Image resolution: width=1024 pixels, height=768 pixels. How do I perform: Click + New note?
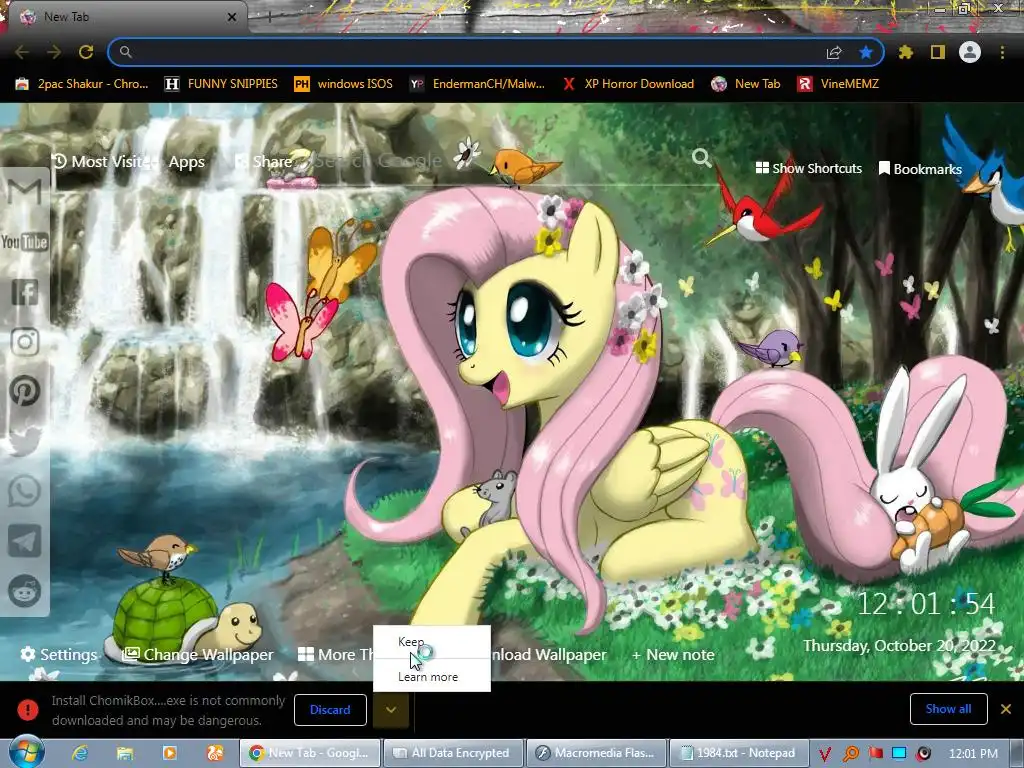pos(673,654)
